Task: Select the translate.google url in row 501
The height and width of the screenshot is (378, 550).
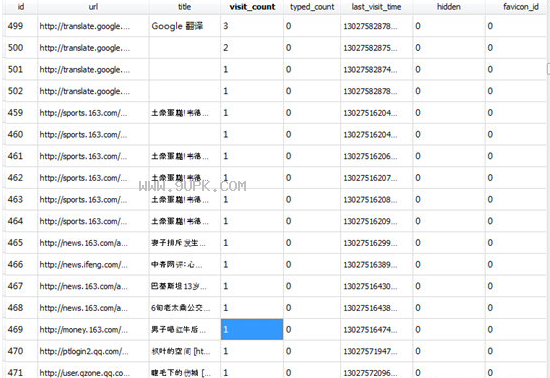Action: click(93, 69)
